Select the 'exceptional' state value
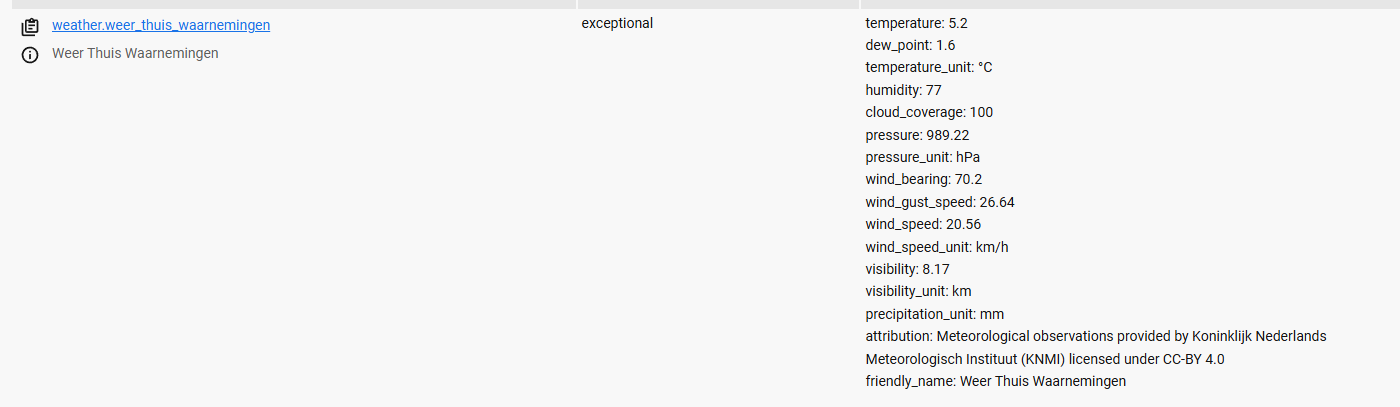Image resolution: width=1400 pixels, height=407 pixels. (x=617, y=23)
